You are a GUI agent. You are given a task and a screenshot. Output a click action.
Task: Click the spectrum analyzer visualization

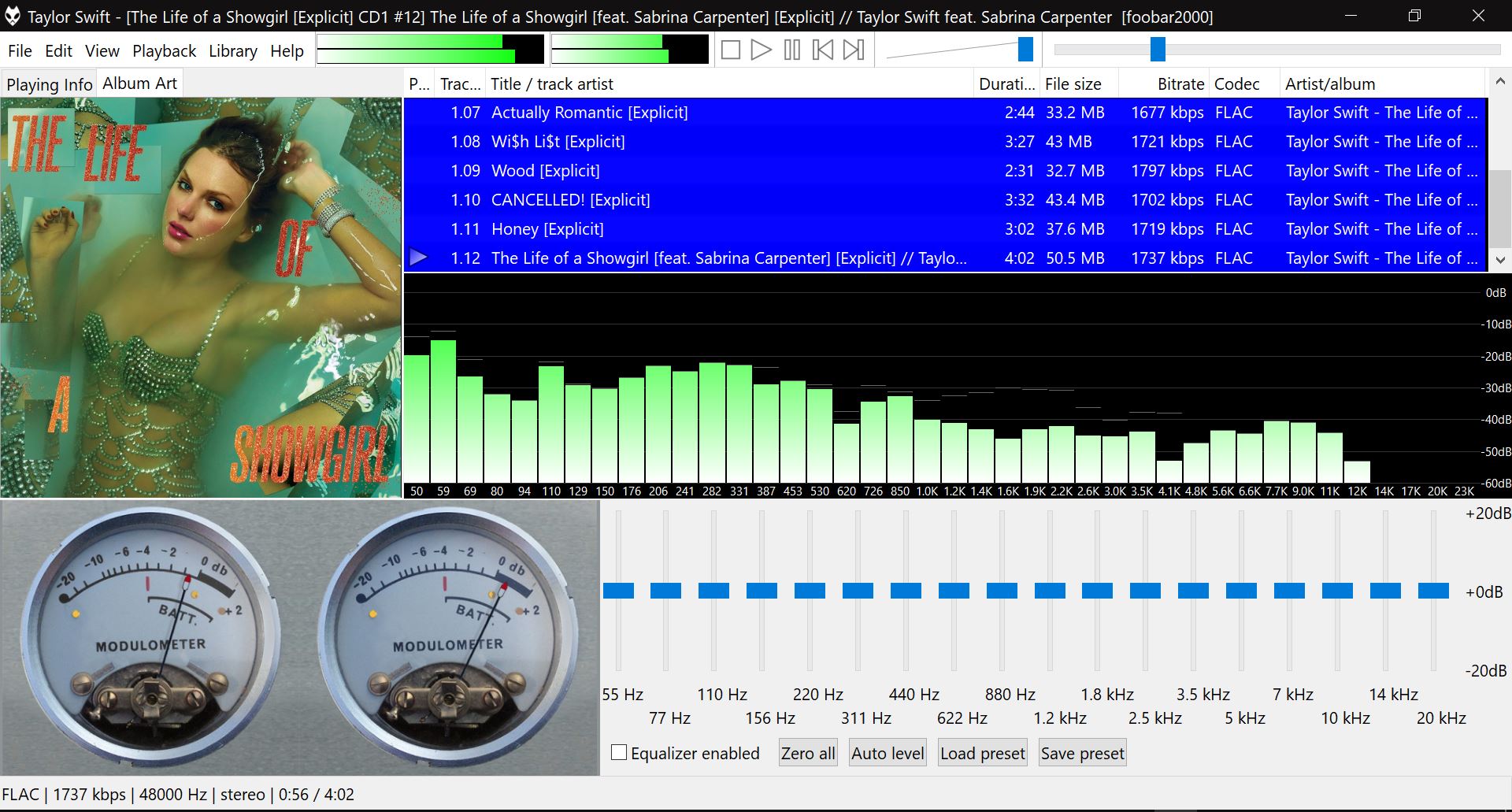957,386
